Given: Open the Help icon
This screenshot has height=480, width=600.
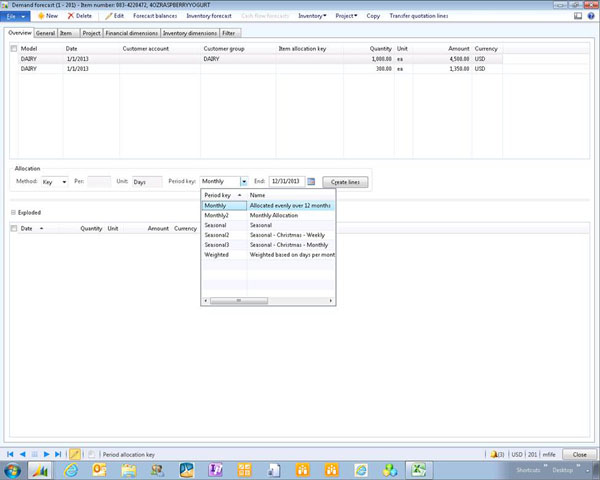Looking at the screenshot, I should tap(591, 16).
